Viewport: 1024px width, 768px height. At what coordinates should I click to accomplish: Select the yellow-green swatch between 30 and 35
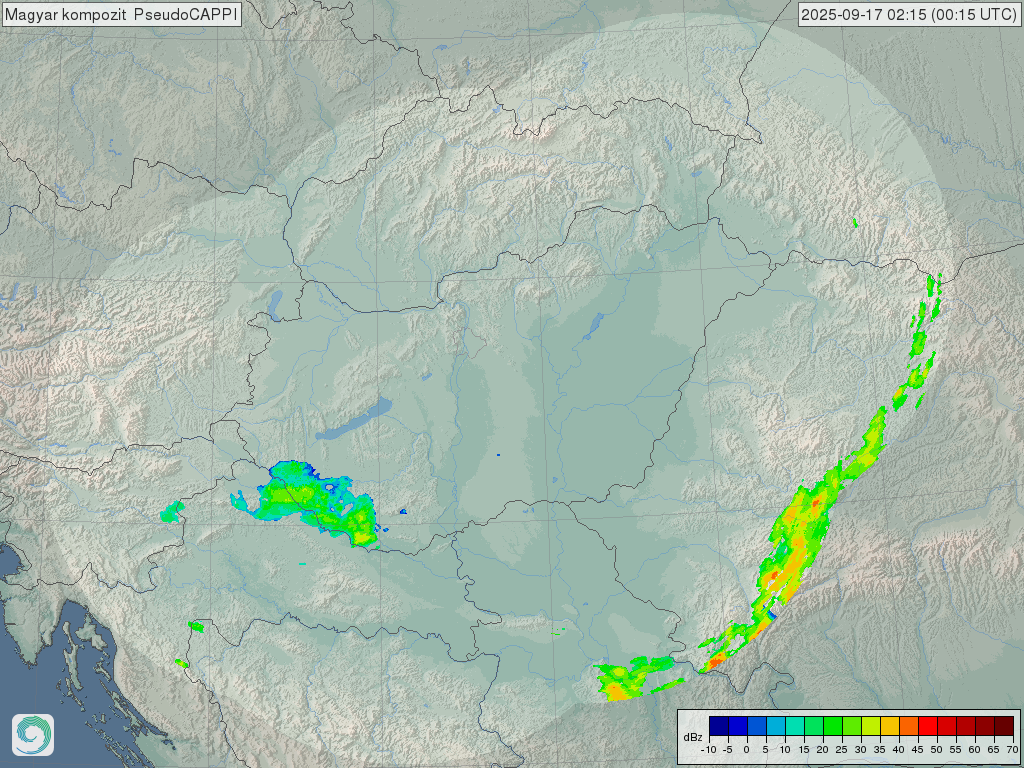[x=871, y=726]
